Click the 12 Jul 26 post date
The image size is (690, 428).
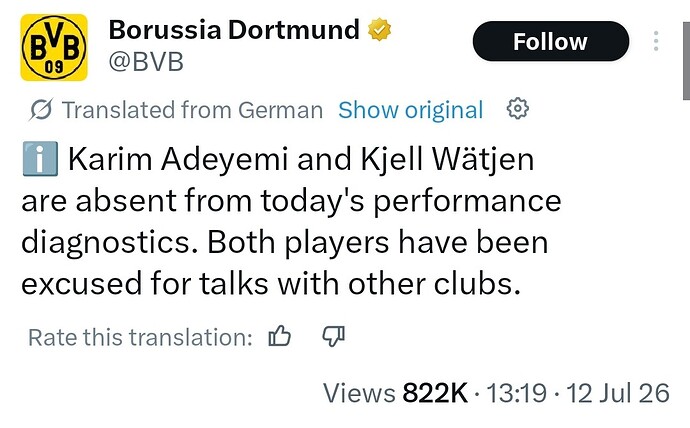coord(618,392)
